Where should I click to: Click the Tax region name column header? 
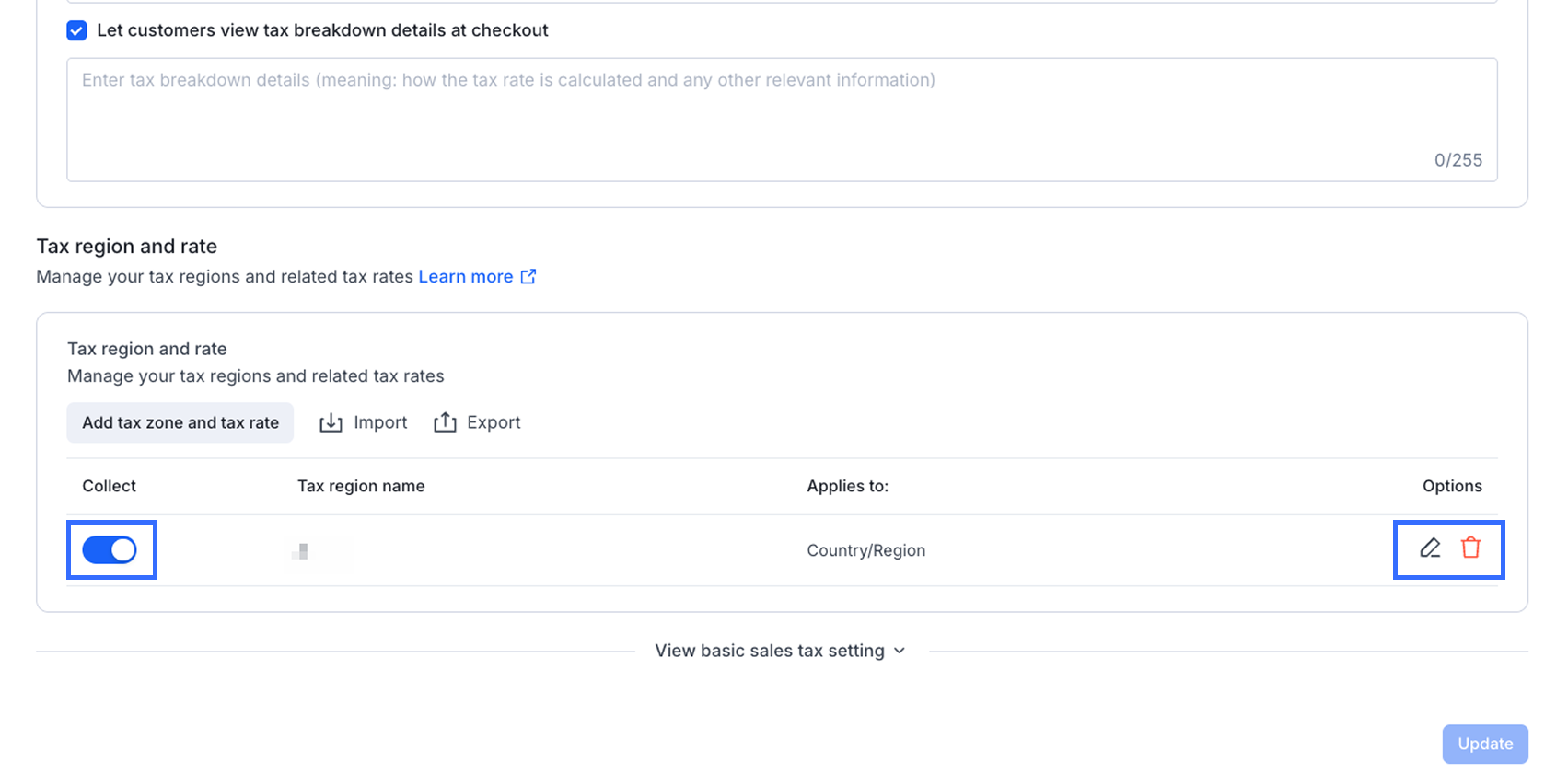361,486
